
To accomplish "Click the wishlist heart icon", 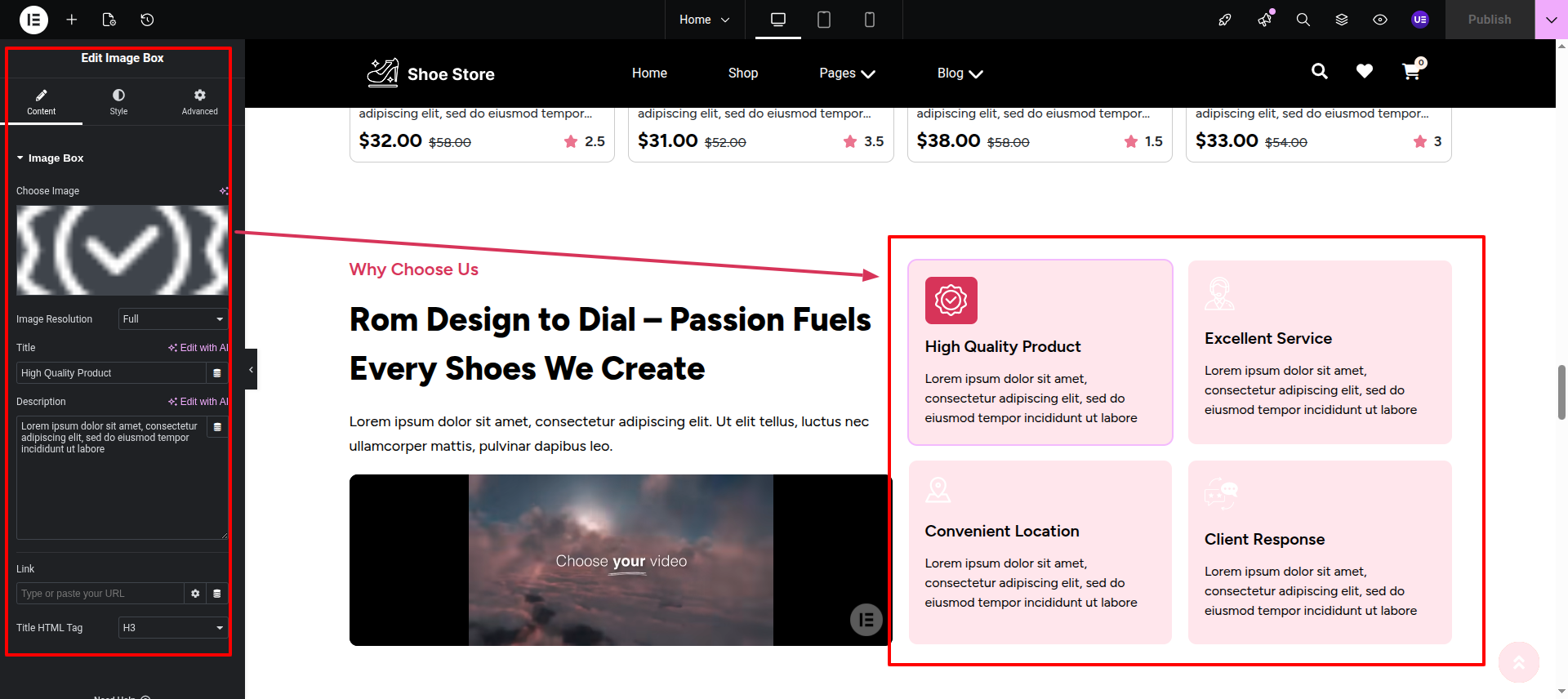I will [x=1364, y=72].
